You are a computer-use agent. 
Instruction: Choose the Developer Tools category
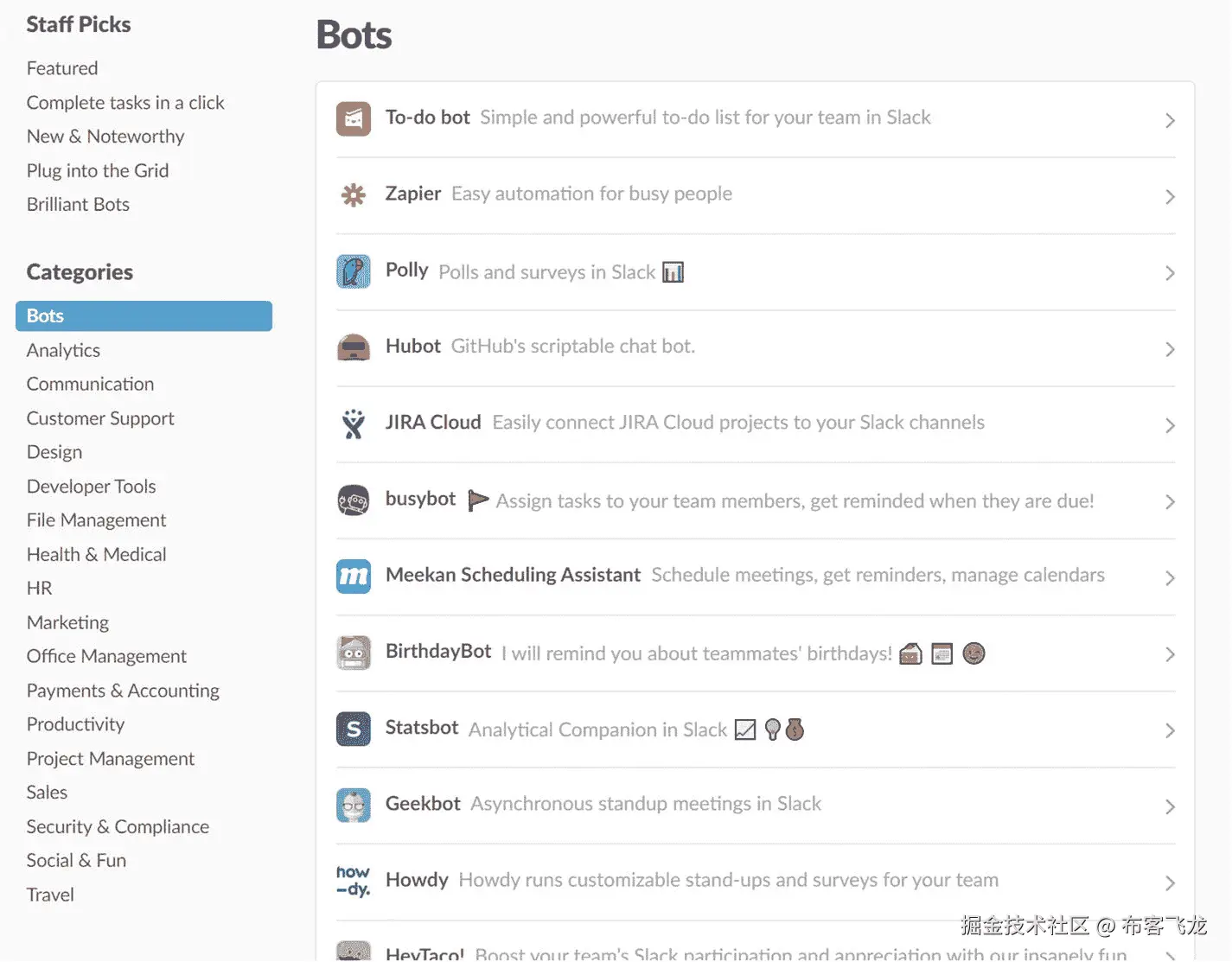click(x=91, y=486)
